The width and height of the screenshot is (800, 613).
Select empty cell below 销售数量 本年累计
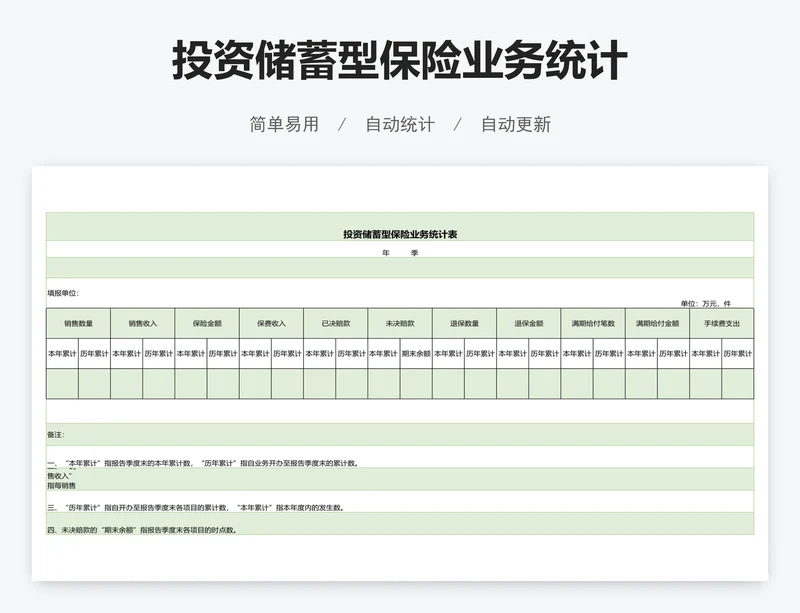point(62,384)
